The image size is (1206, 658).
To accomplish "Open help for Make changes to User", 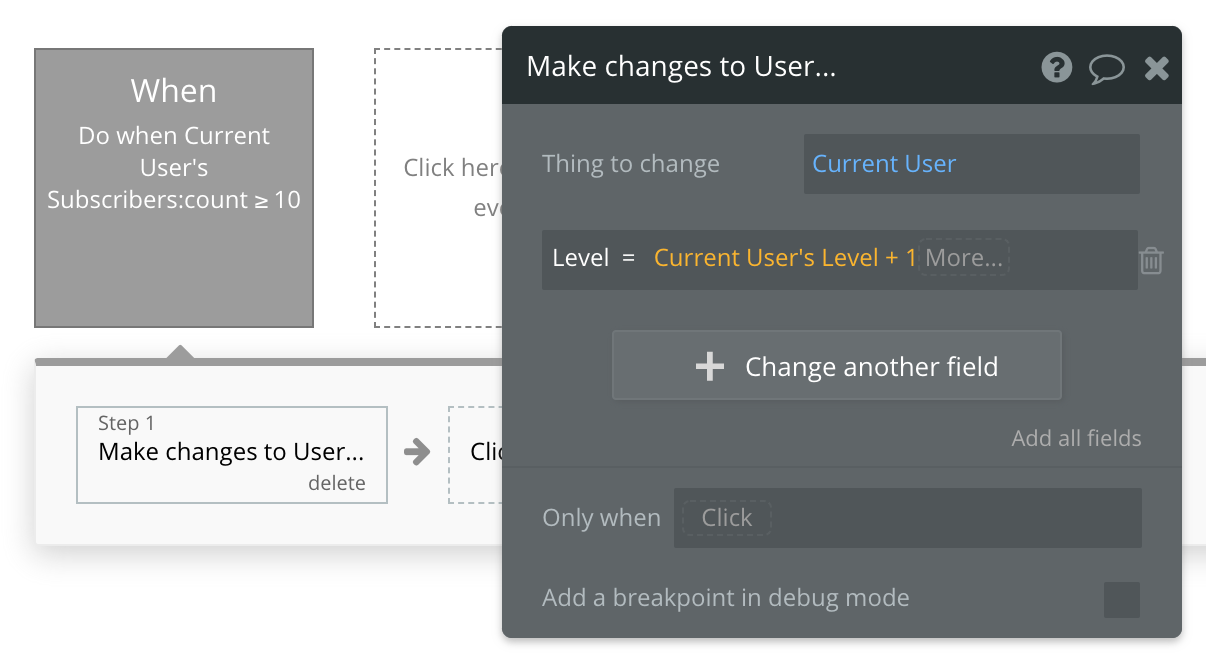I will (x=1056, y=67).
